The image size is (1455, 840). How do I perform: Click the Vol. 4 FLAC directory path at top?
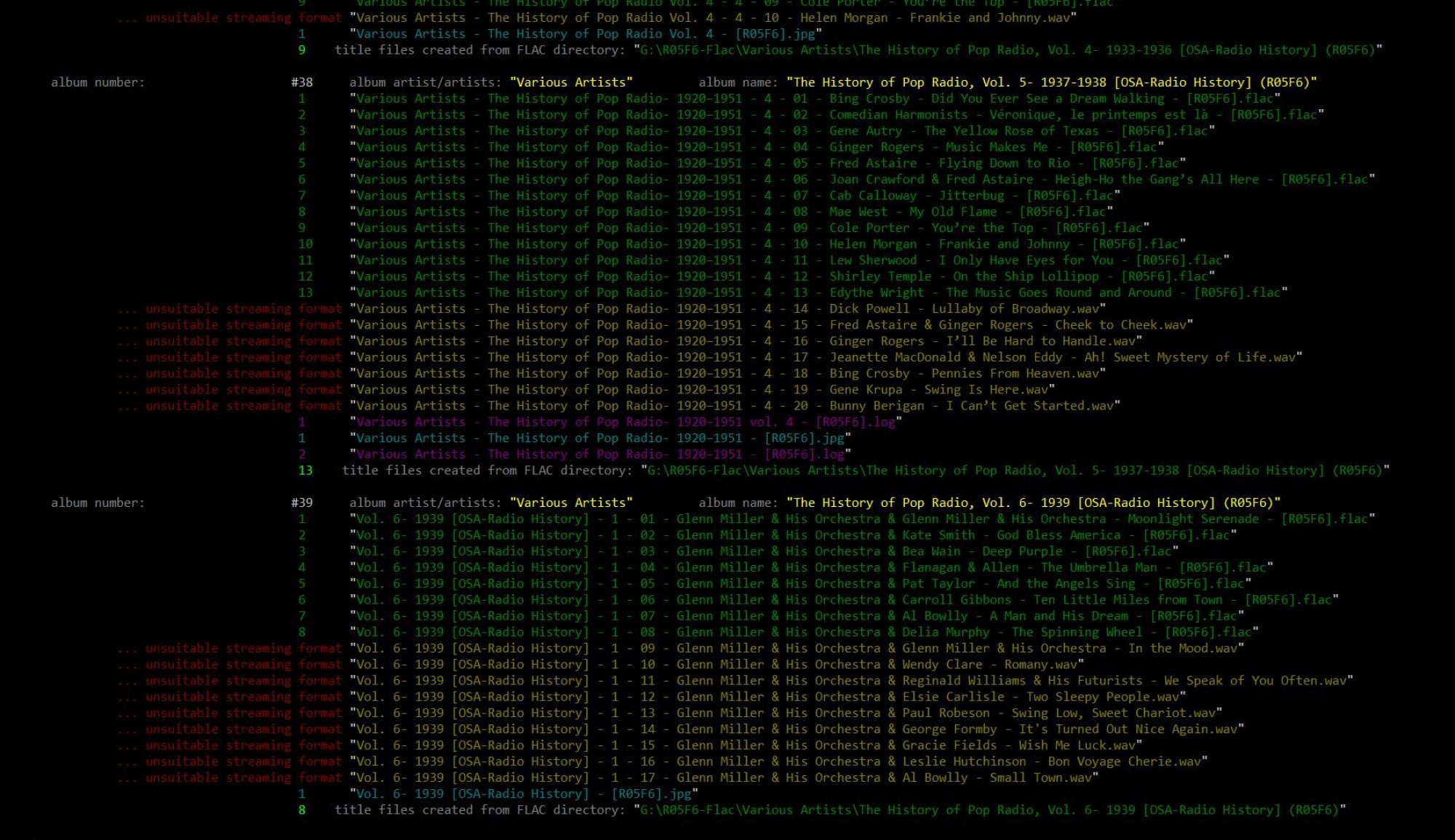[1008, 50]
